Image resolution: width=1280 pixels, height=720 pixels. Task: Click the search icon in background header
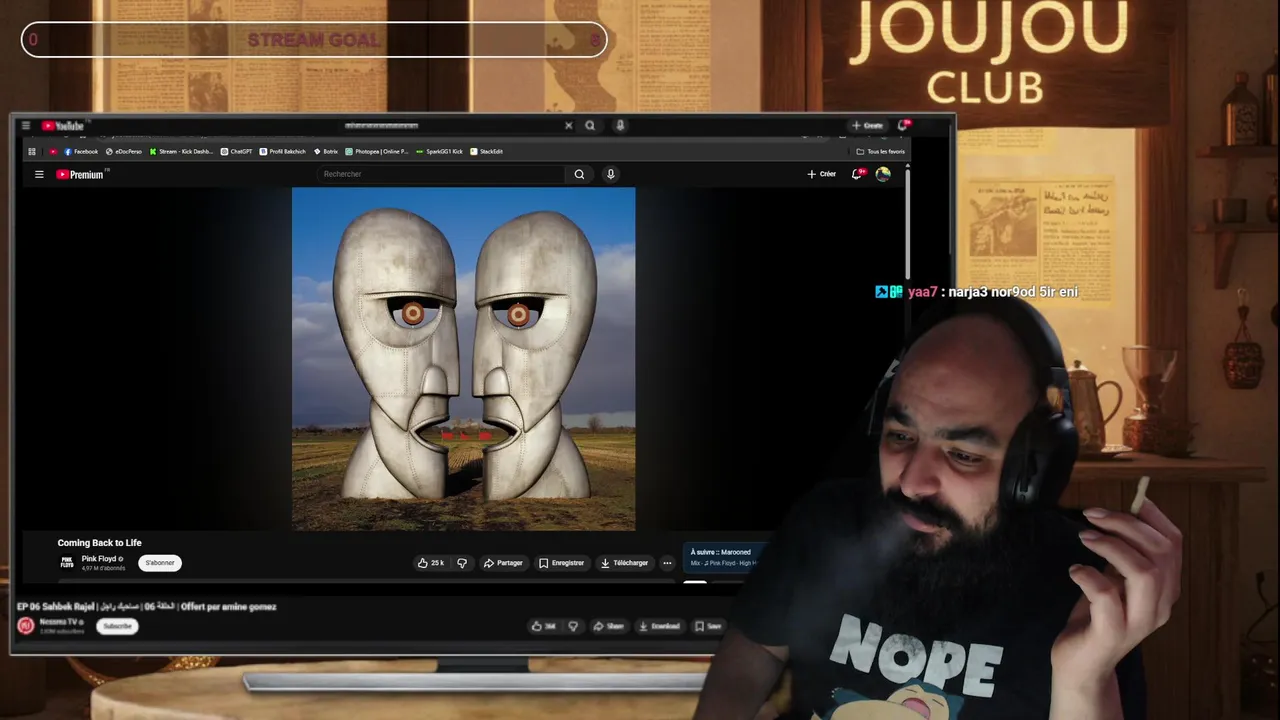click(590, 126)
